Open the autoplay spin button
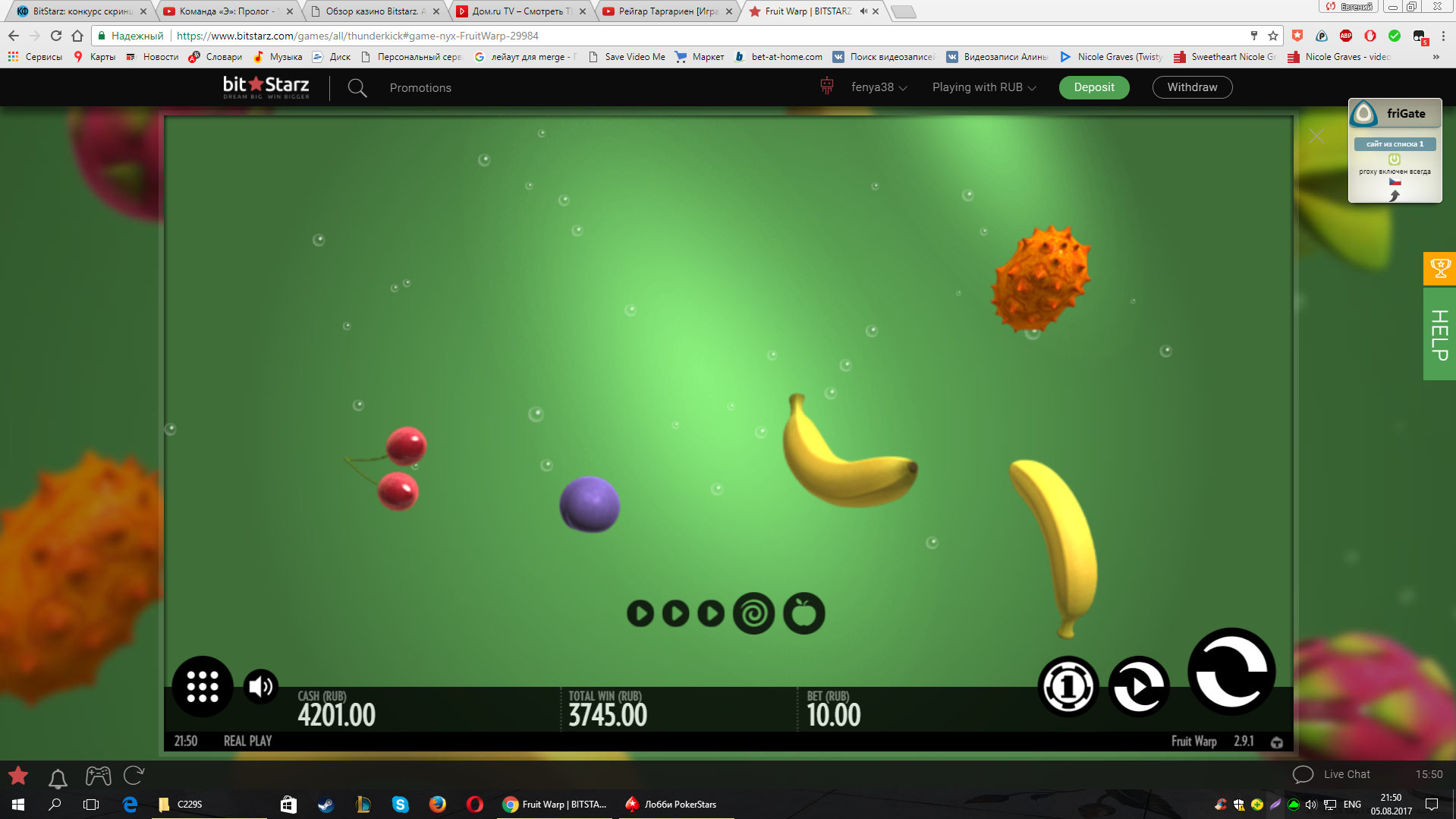1456x819 pixels. click(x=1138, y=687)
